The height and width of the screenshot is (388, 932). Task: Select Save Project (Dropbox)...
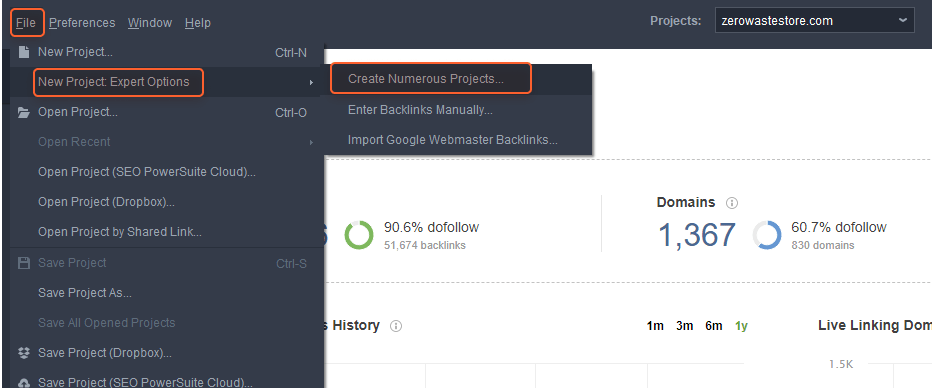coord(167,353)
